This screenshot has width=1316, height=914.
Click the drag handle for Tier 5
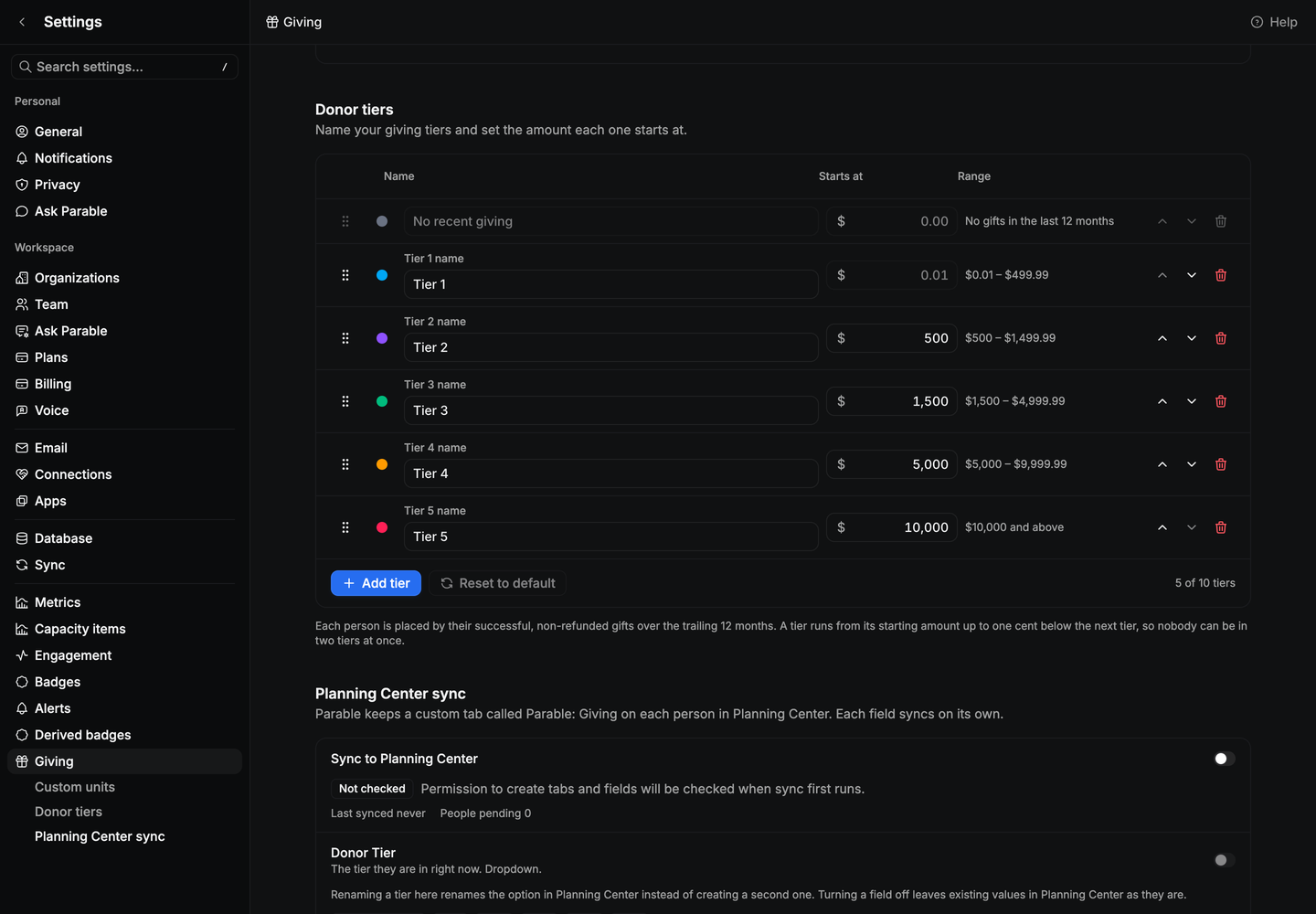point(345,527)
